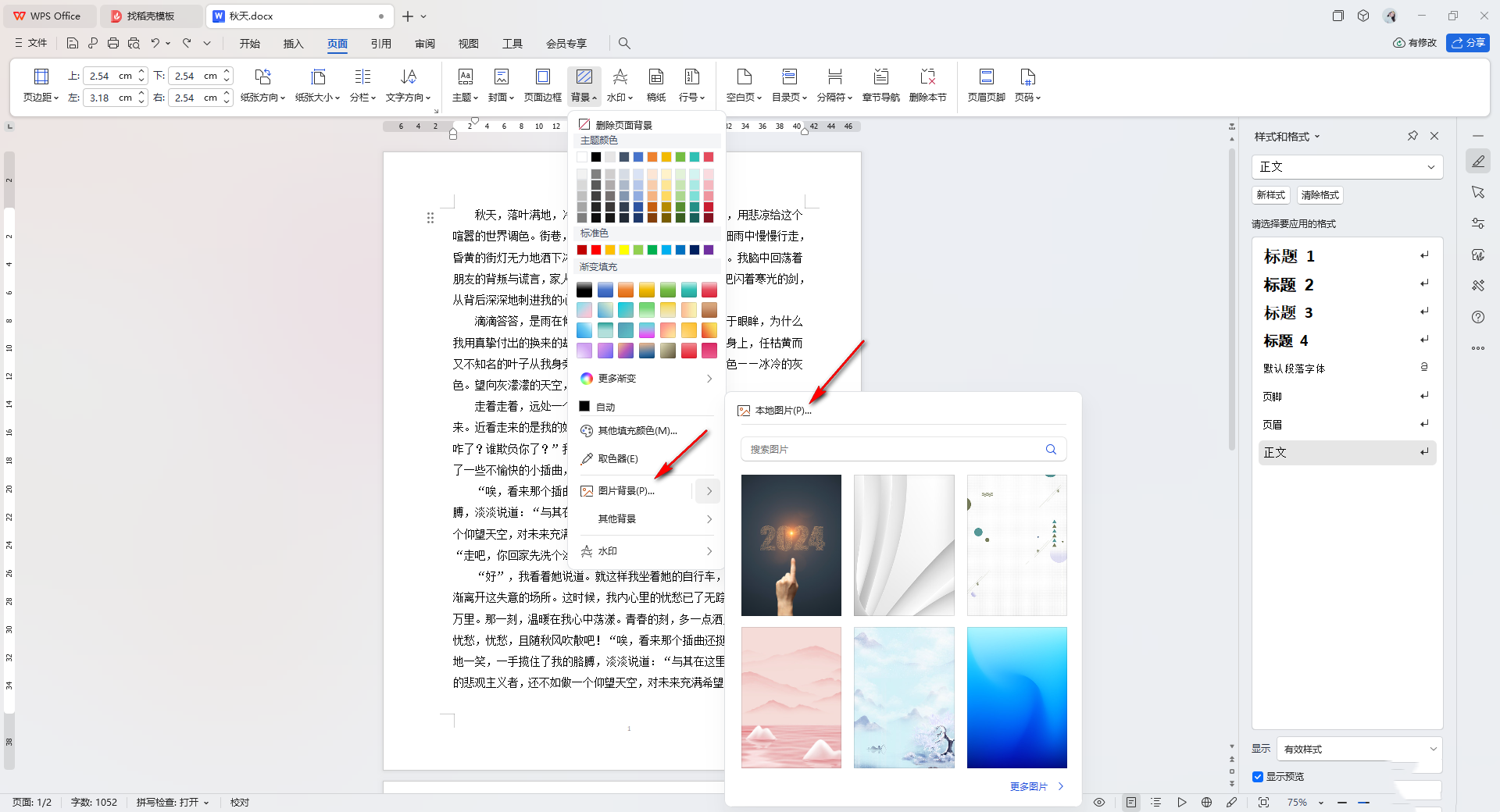Screen dimensions: 1500x812
Task: Open the 正文 style dropdown
Action: coord(1347,166)
